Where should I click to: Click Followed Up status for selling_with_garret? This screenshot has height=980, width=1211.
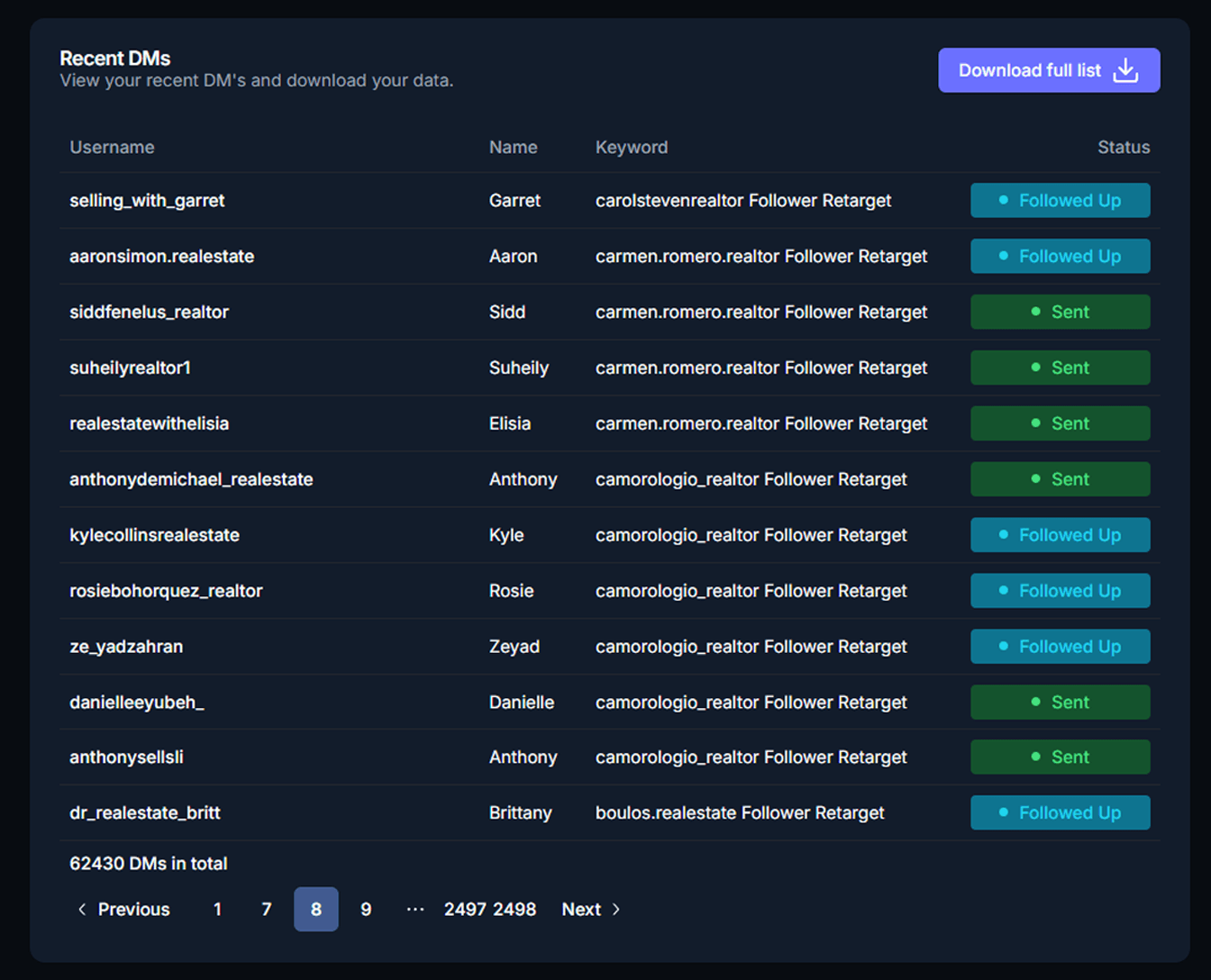click(x=1060, y=201)
